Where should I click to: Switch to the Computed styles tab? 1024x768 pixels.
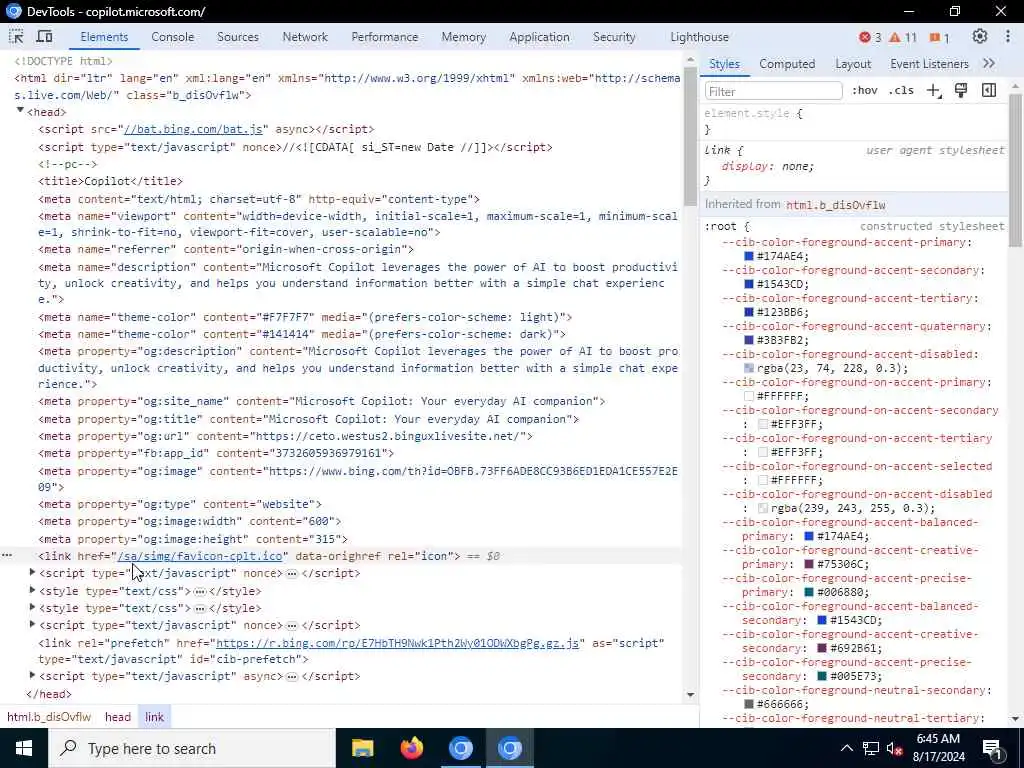pyautogui.click(x=787, y=64)
